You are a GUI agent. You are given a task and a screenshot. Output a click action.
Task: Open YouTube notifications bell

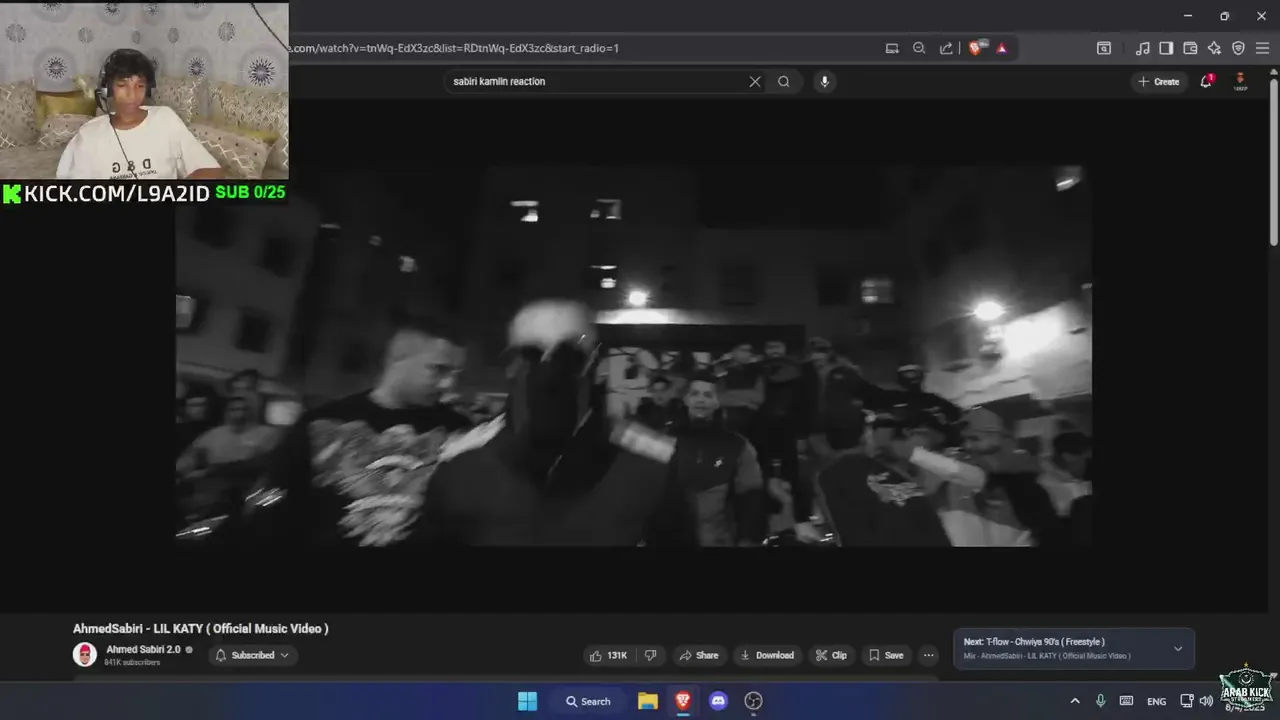coord(1206,81)
